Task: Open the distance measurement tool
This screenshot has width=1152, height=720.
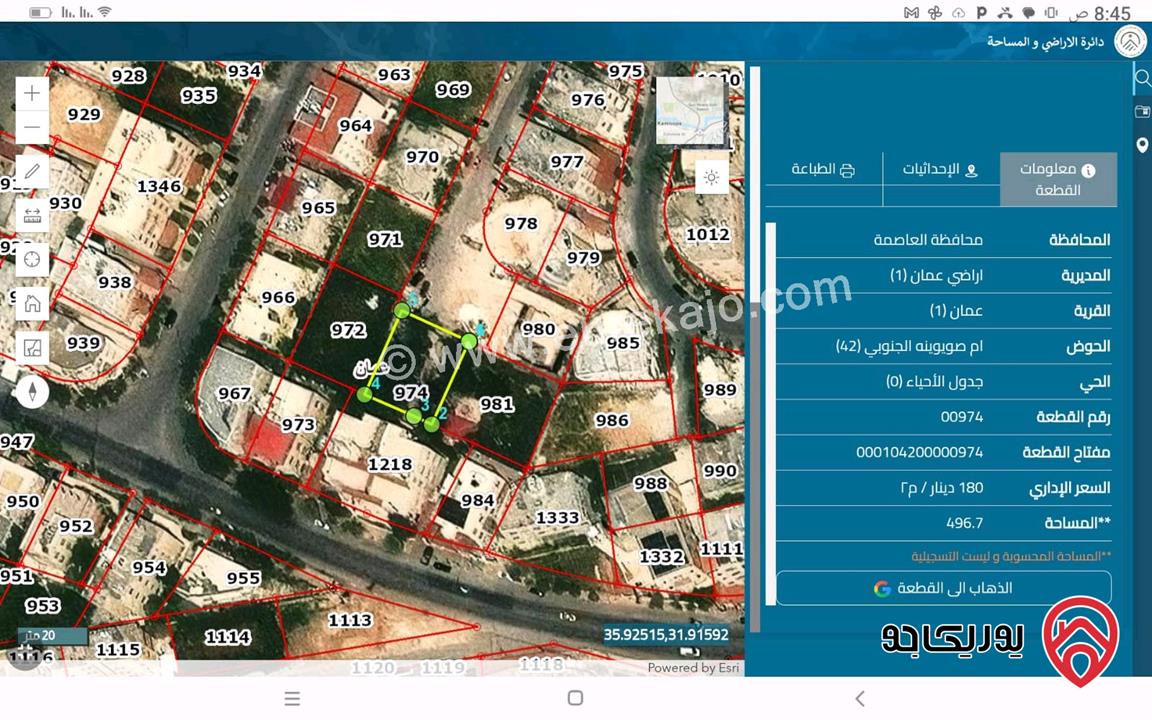Action: [x=32, y=215]
